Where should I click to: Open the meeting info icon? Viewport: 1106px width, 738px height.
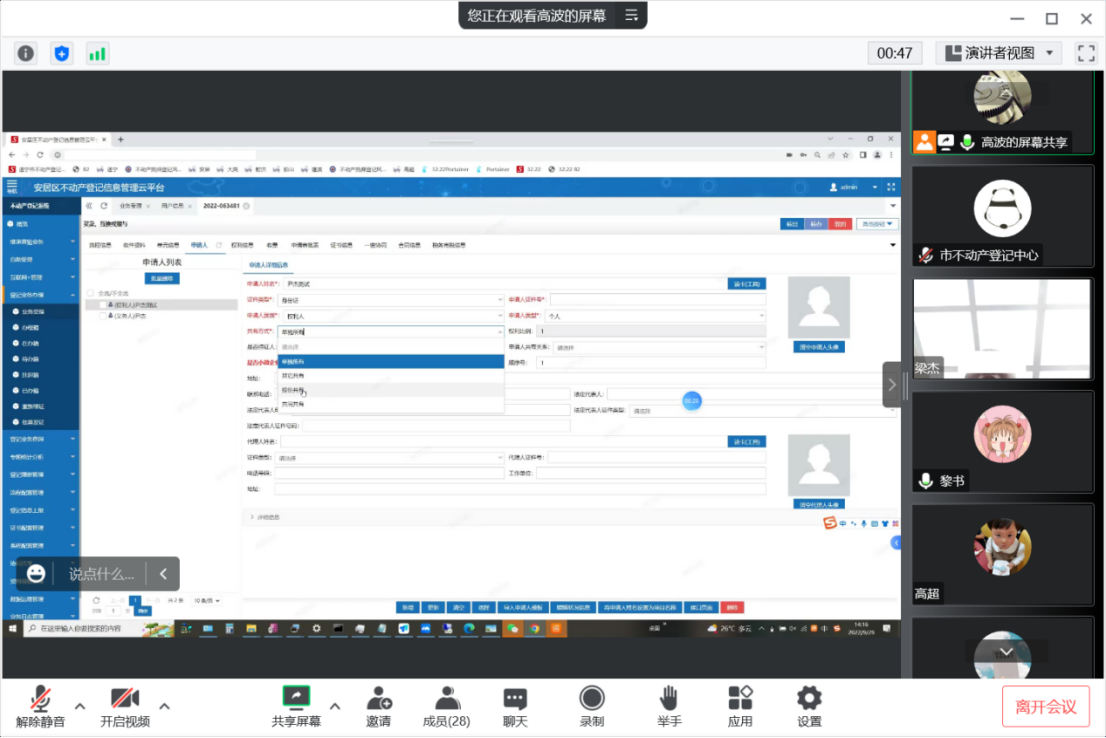[26, 53]
